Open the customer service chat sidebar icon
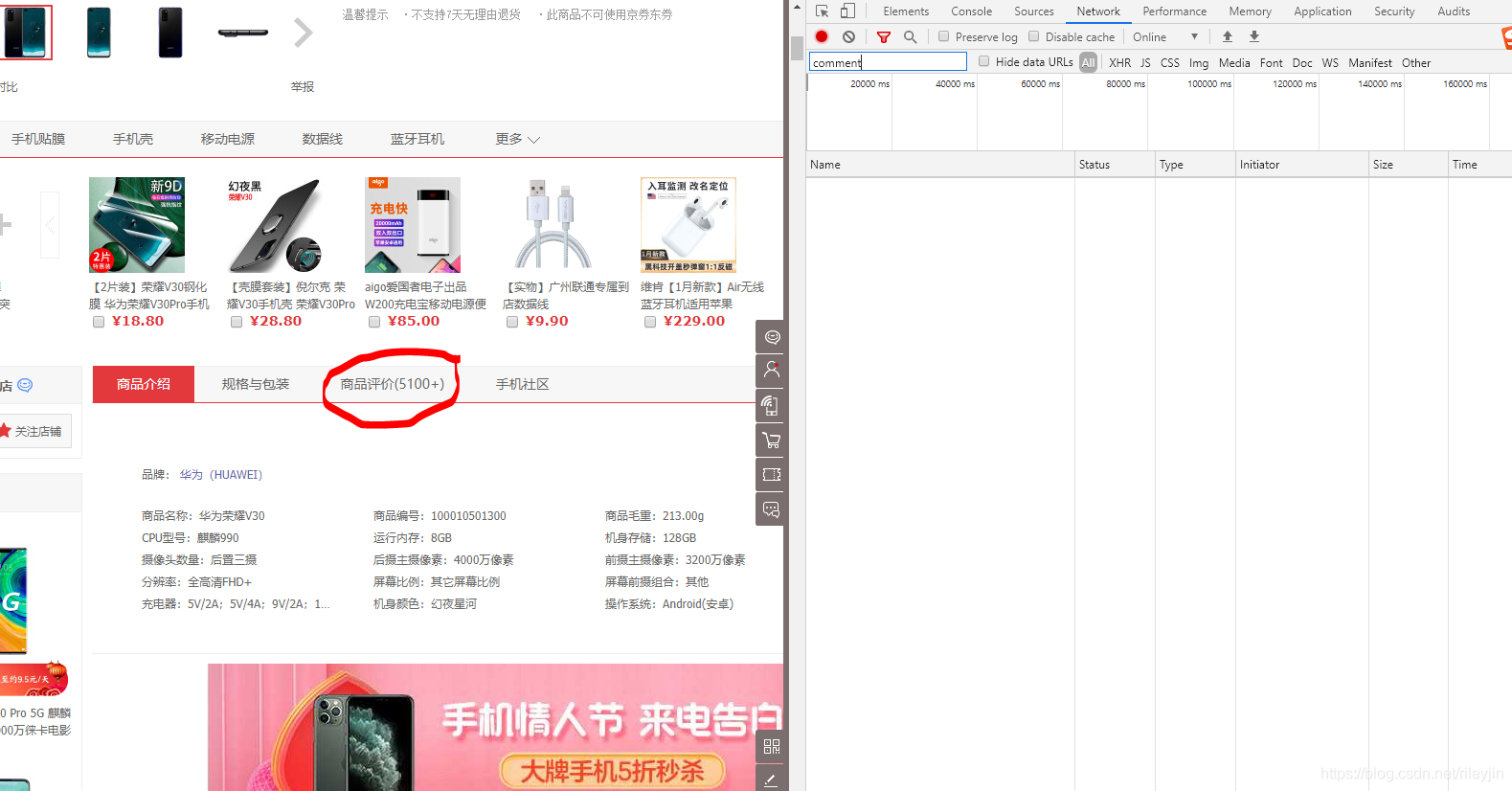Viewport: 1512px width, 791px height. coord(772,337)
